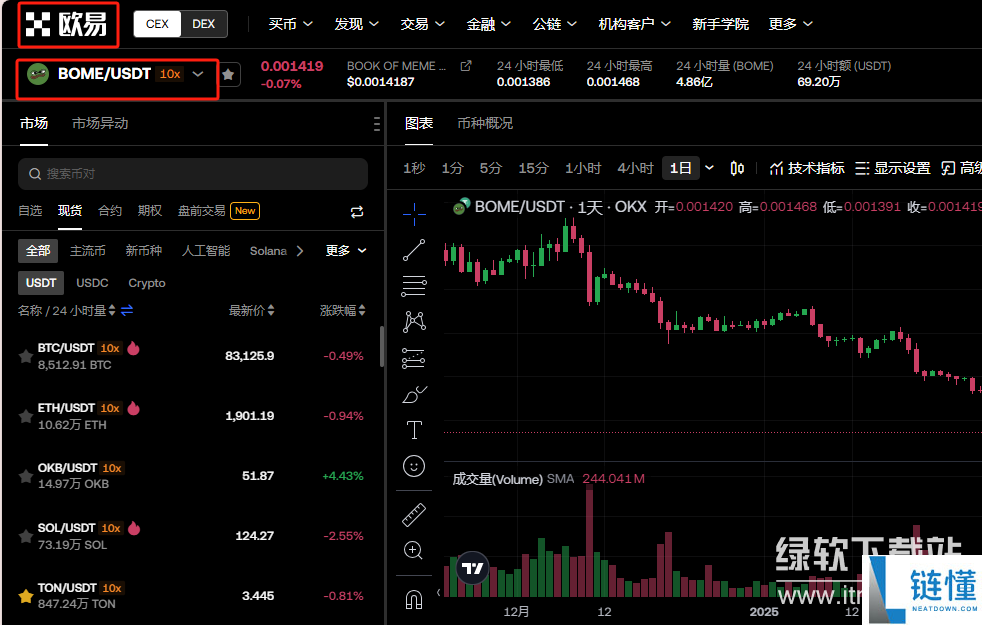The width and height of the screenshot is (982, 625).
Task: Open the 交易 menu
Action: click(x=423, y=24)
